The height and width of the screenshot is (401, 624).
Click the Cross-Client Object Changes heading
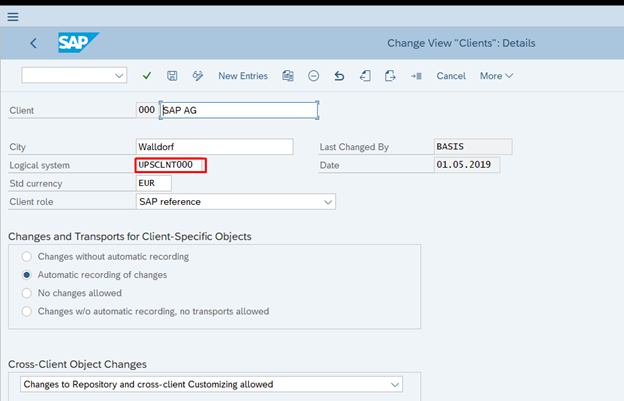[x=77, y=364]
